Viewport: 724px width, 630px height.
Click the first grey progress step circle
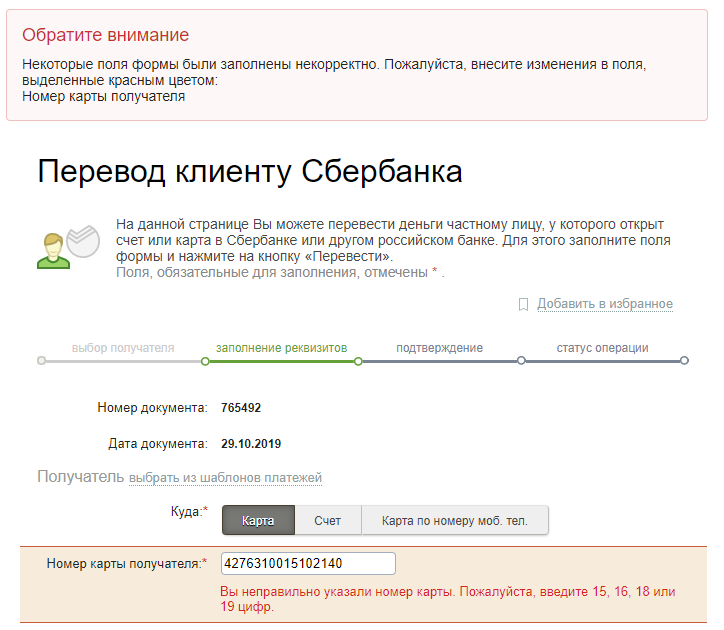tap(42, 360)
